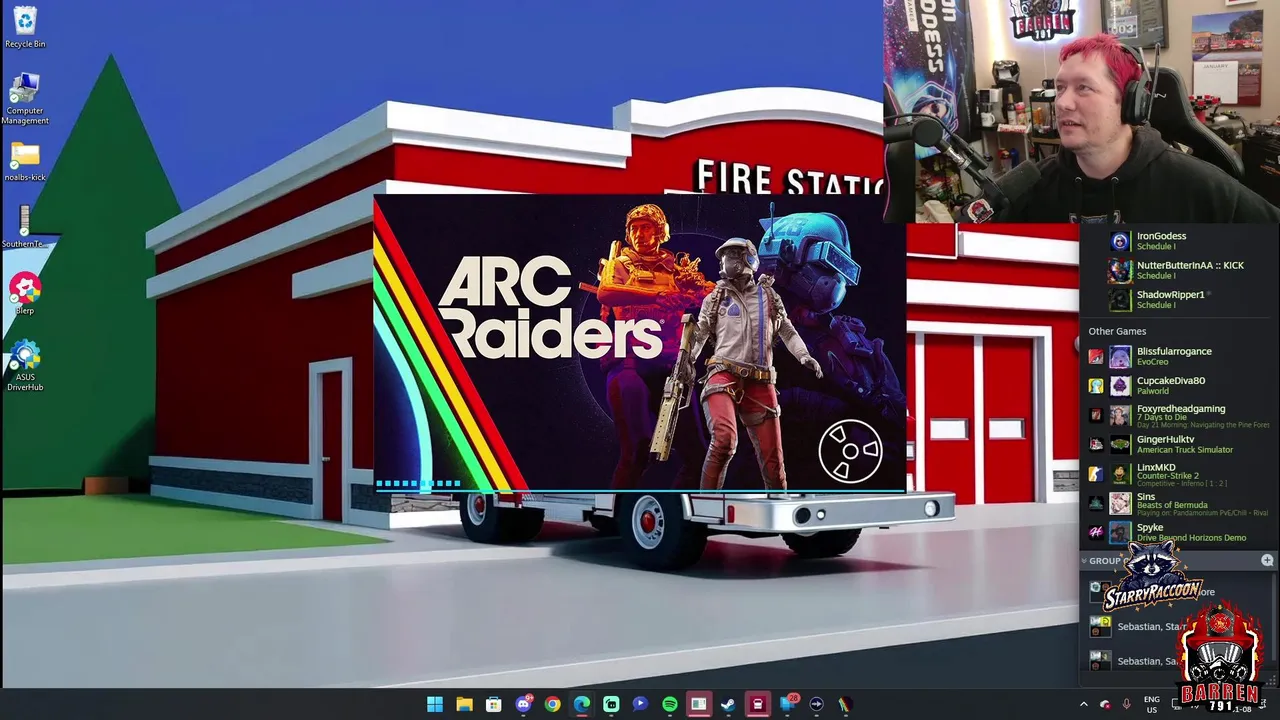Open the Windows Start menu
This screenshot has width=1280, height=720.
[435, 704]
